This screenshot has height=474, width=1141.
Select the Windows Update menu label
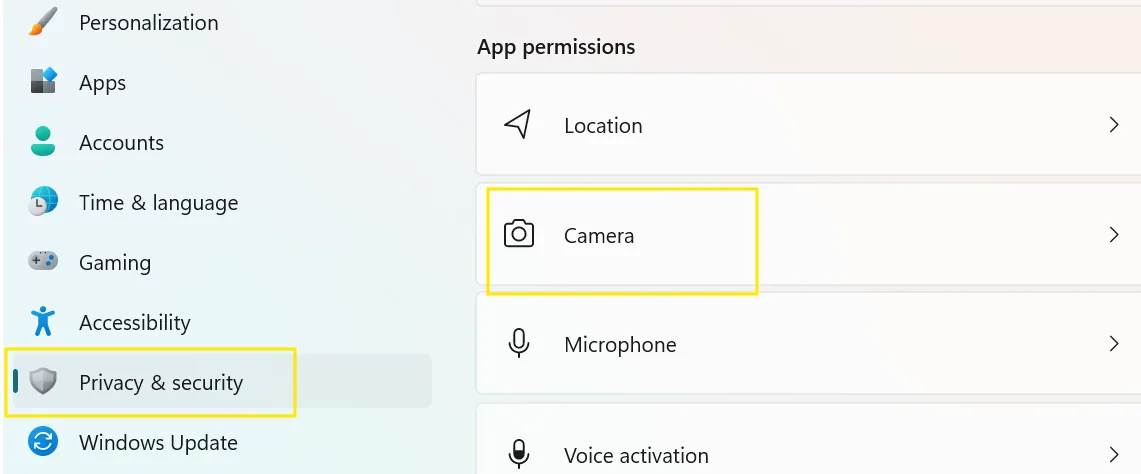pyautogui.click(x=159, y=442)
